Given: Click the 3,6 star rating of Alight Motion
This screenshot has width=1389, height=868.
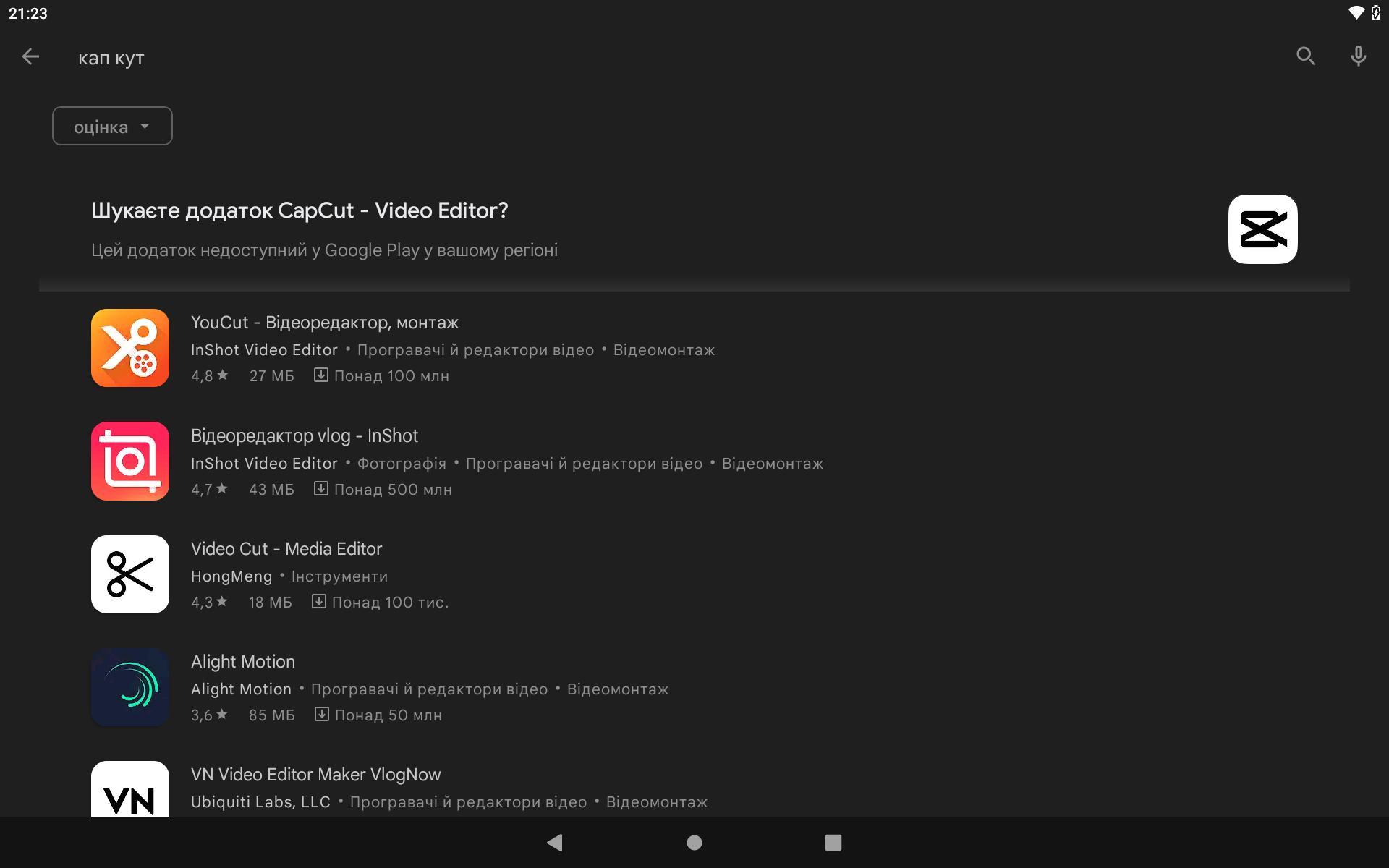Looking at the screenshot, I should click(x=210, y=715).
